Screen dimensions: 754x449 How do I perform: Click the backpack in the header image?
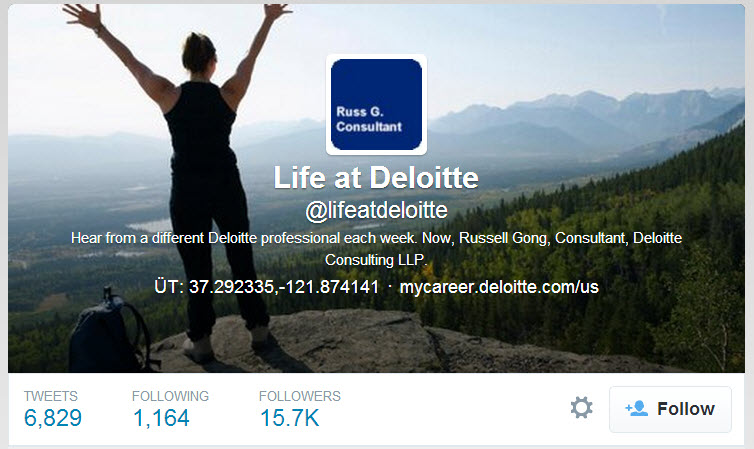point(112,332)
